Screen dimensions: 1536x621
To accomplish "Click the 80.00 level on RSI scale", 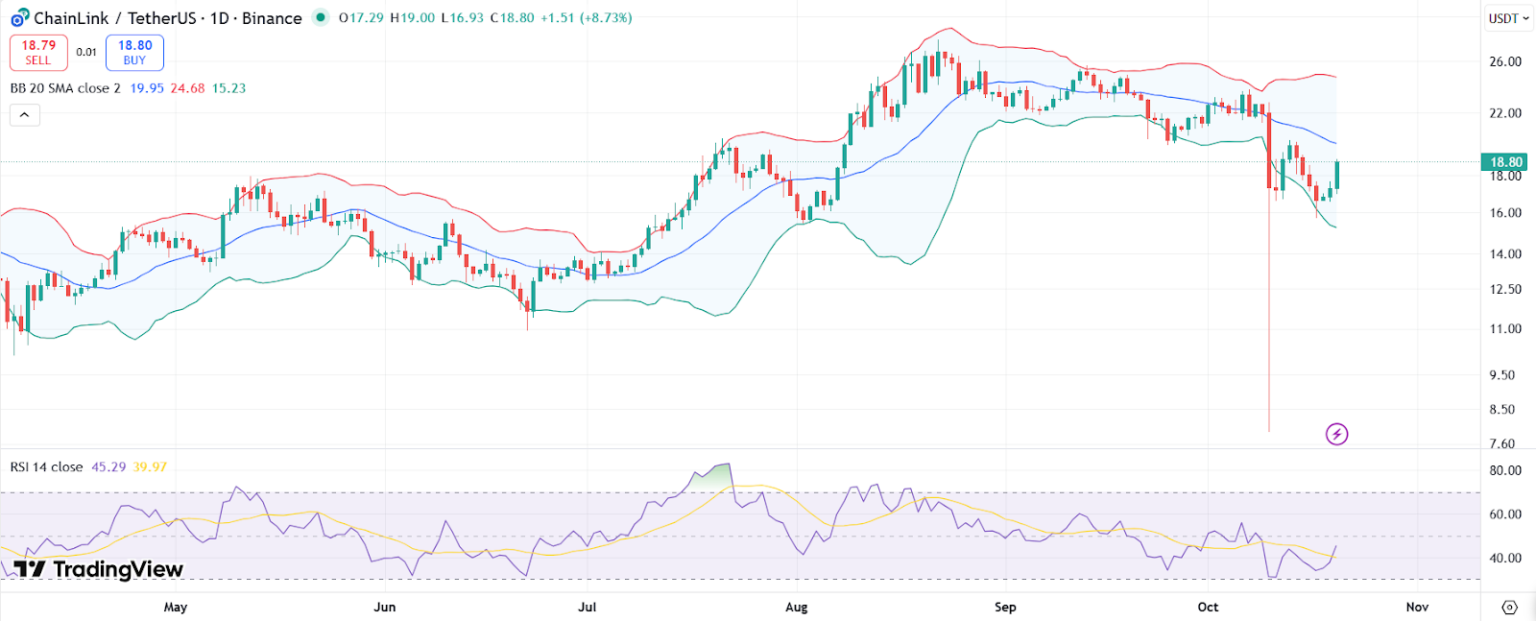I will click(1505, 470).
